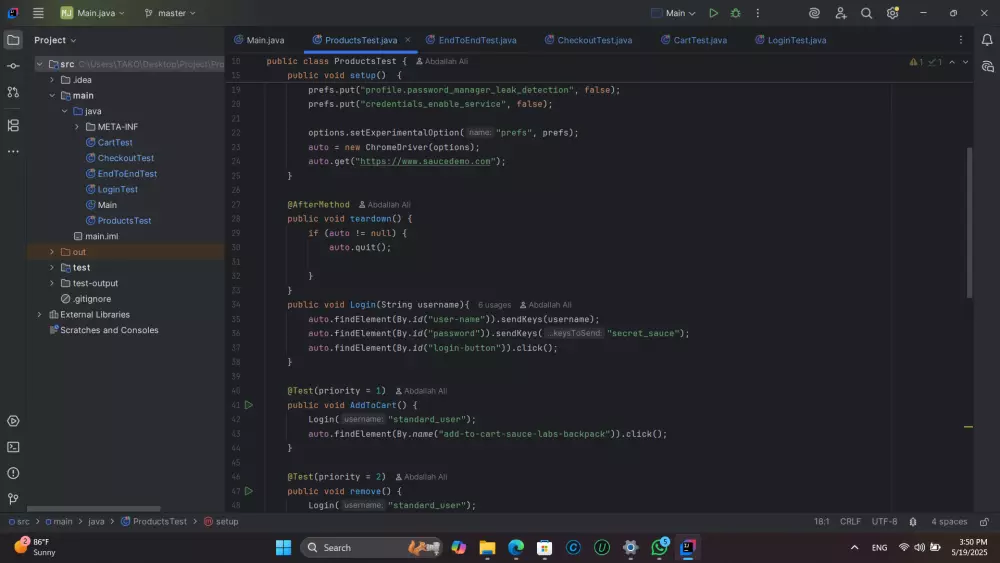This screenshot has width=1000, height=563.
Task: Open Git tool window
Action: [x=13, y=499]
